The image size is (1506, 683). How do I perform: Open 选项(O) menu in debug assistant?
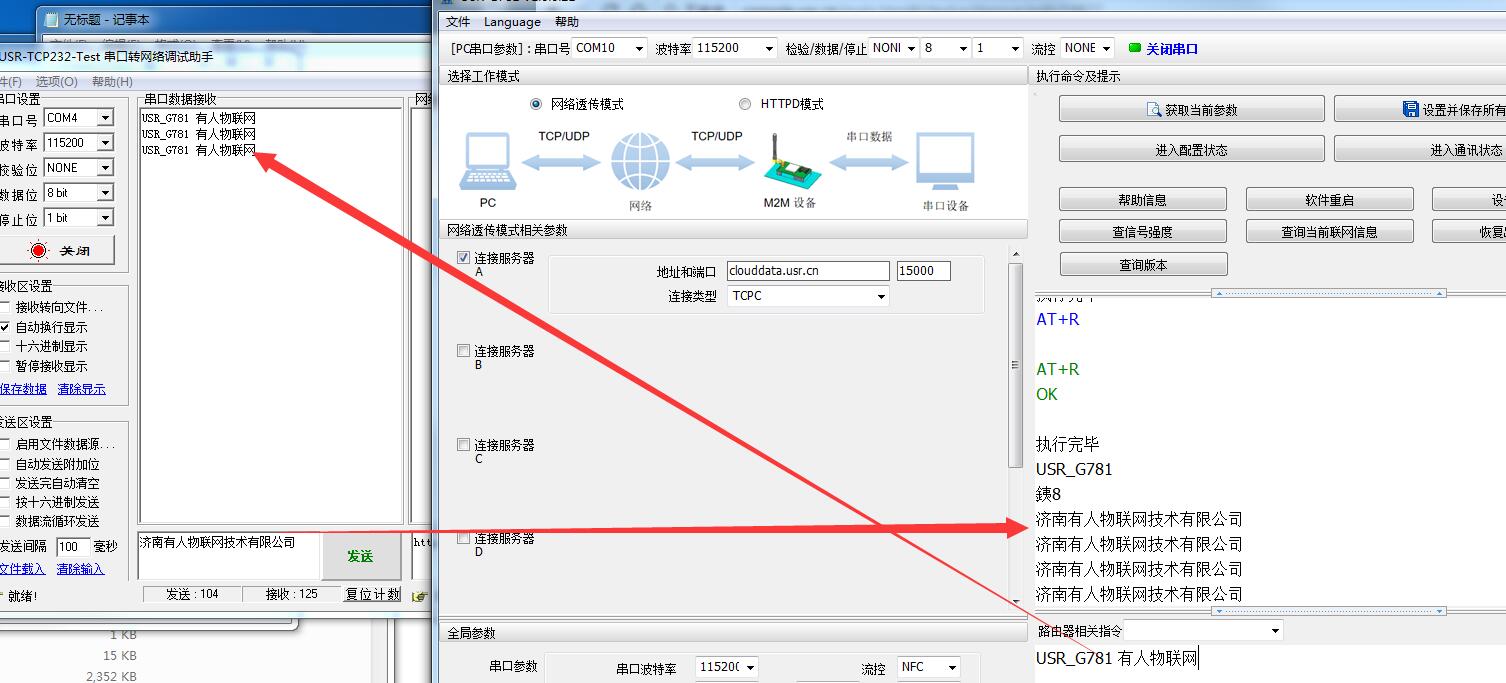pyautogui.click(x=56, y=82)
